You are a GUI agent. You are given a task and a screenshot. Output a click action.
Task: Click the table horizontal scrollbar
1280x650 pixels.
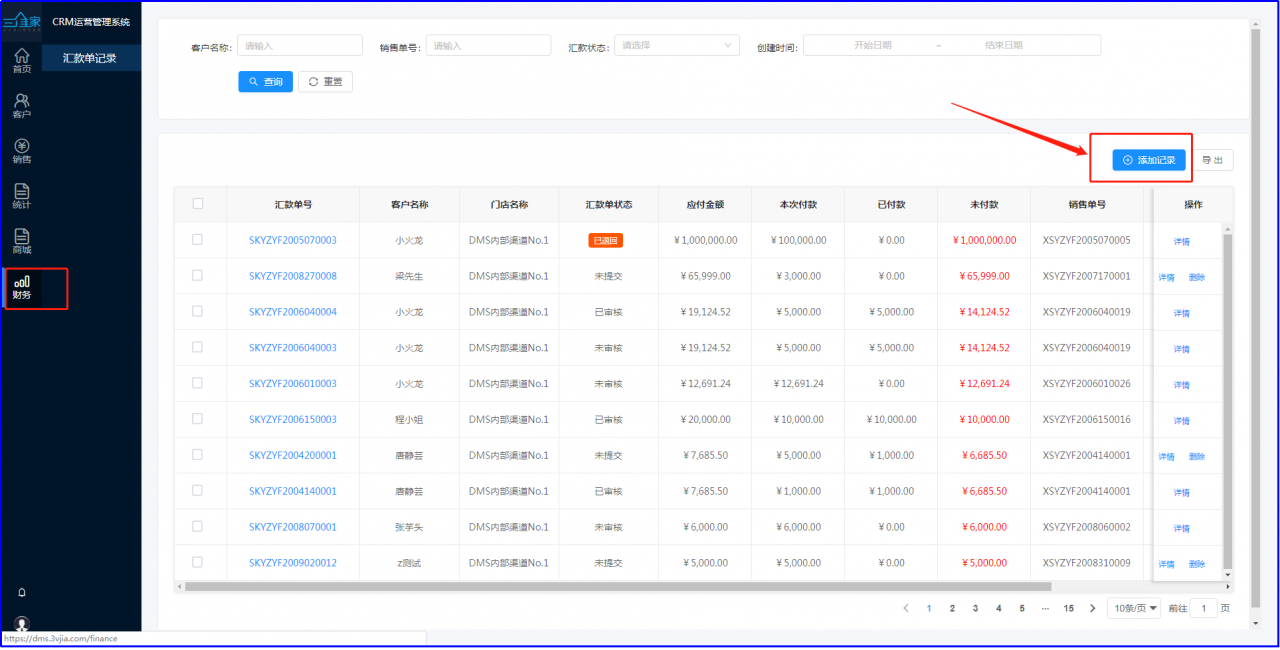click(618, 587)
